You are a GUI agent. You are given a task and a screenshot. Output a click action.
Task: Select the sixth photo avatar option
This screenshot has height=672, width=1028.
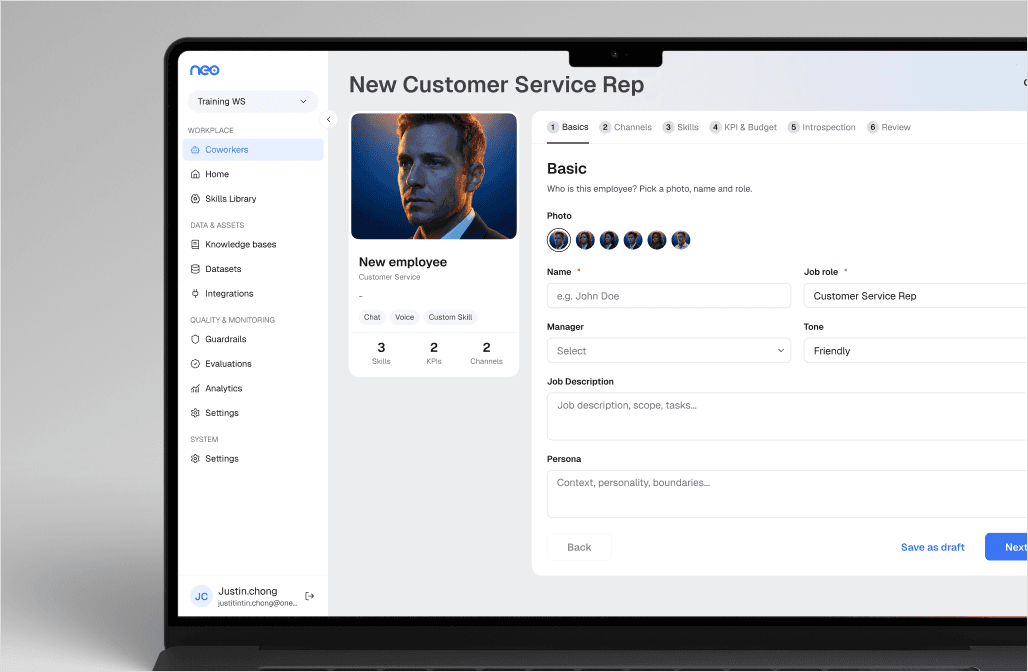[x=681, y=240]
